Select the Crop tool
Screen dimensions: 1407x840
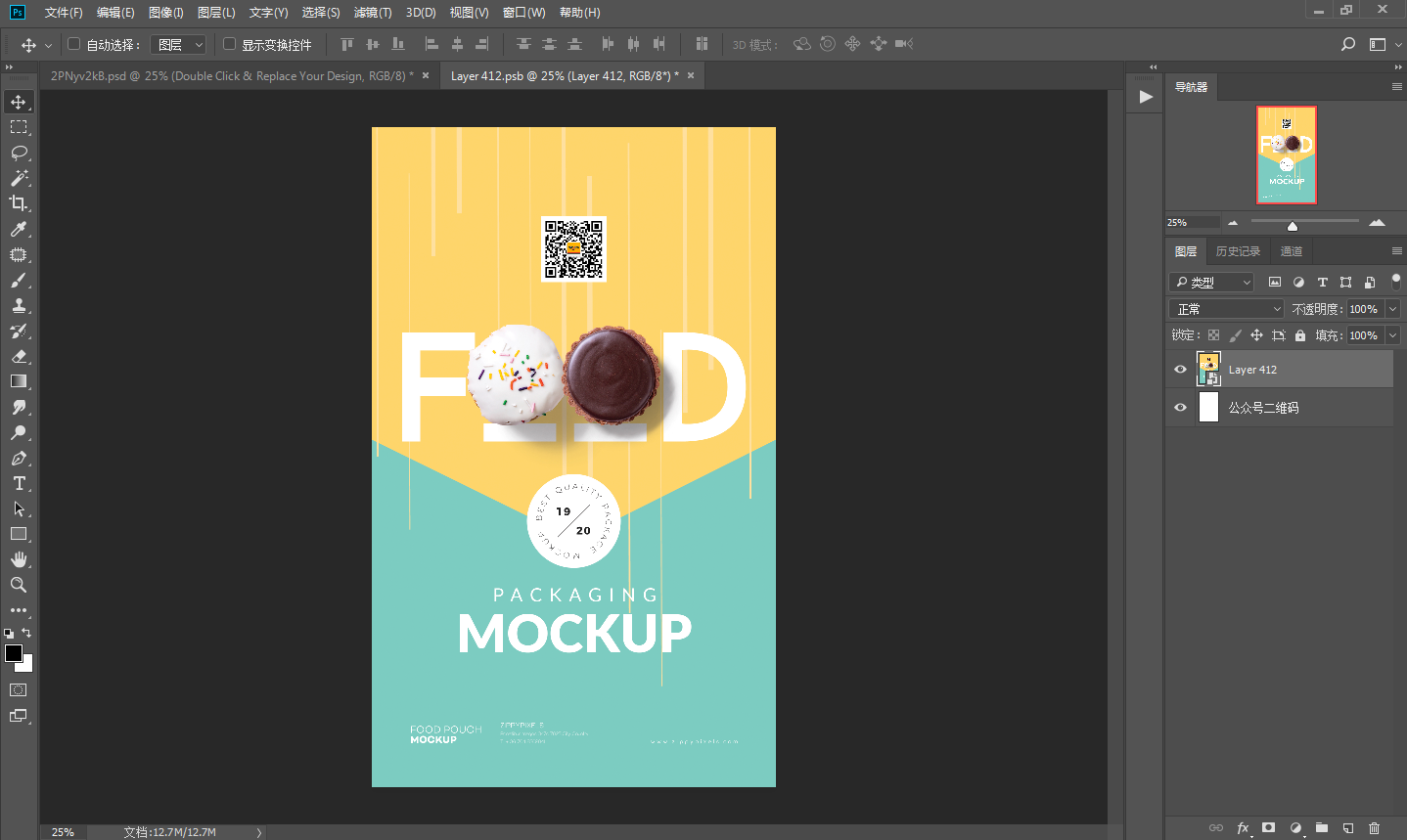pyautogui.click(x=19, y=203)
